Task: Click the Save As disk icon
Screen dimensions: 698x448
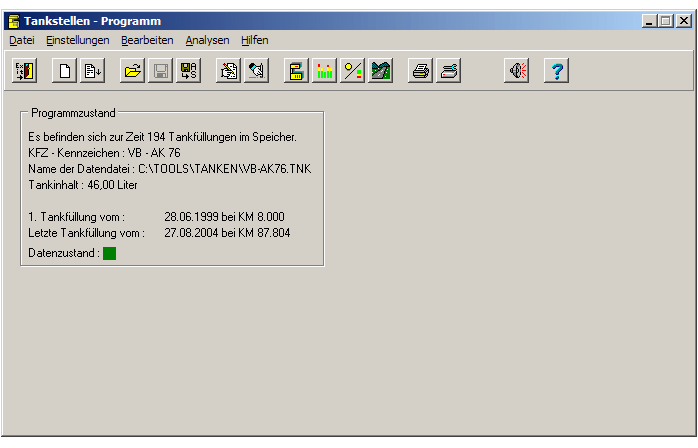Action: (188, 71)
